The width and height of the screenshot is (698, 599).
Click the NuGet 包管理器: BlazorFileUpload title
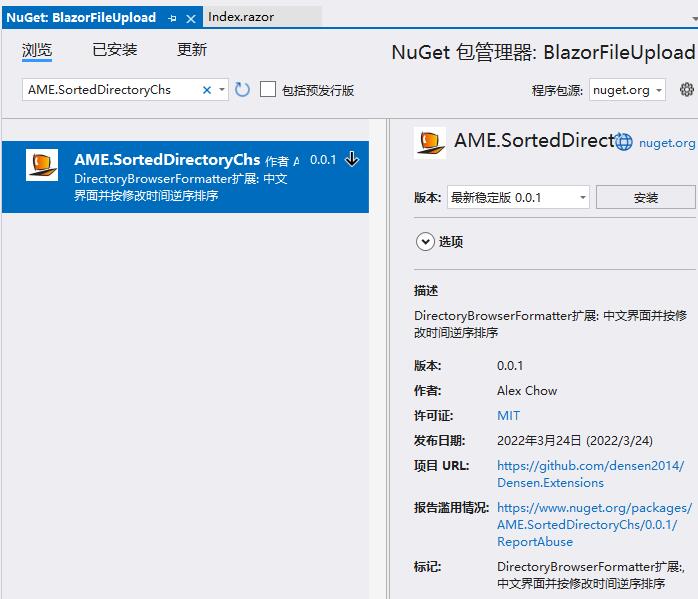click(543, 52)
